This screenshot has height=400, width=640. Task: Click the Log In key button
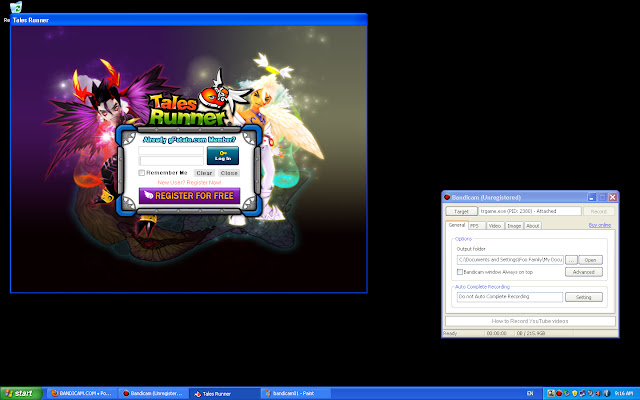tap(223, 156)
